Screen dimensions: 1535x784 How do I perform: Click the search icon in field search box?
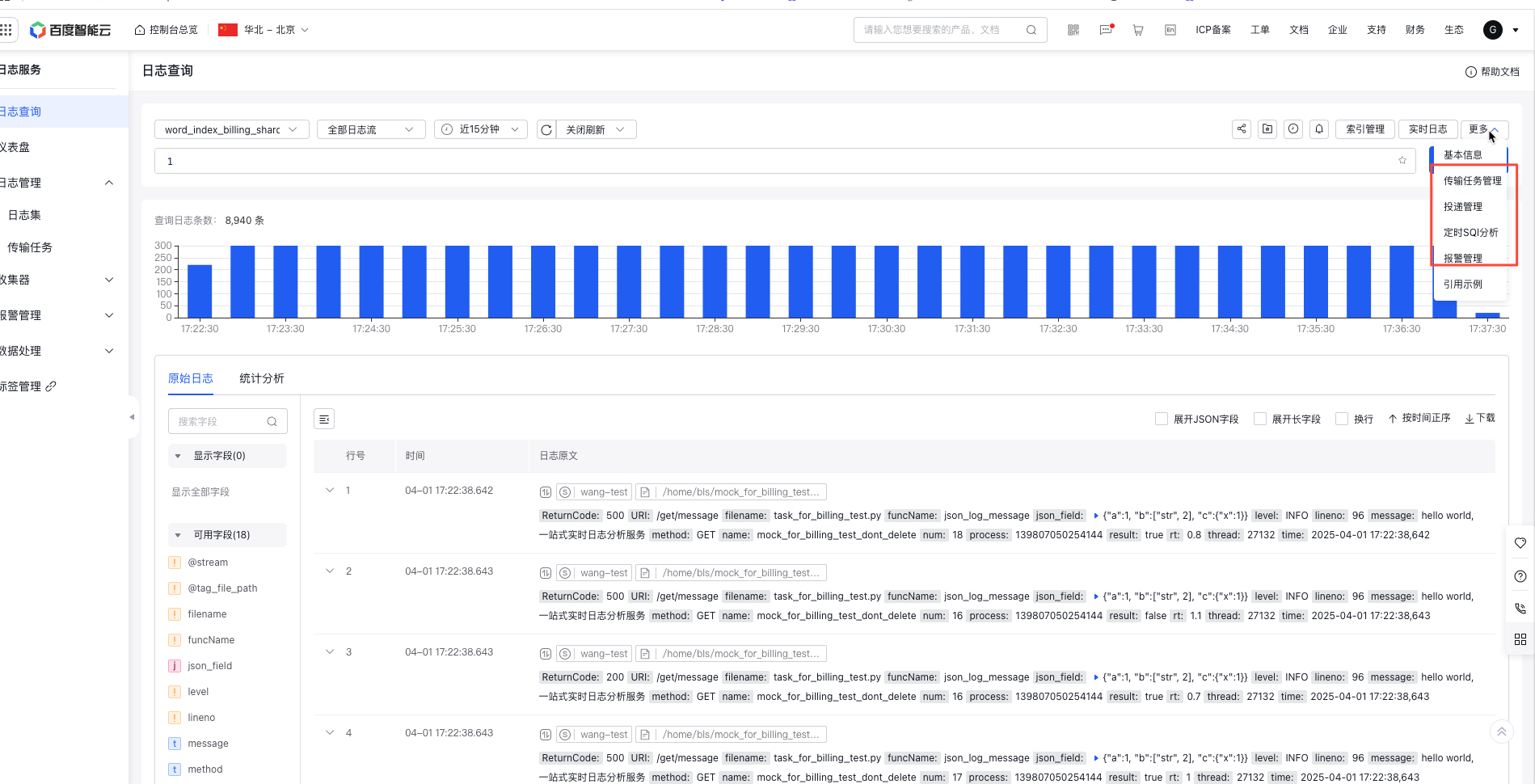pyautogui.click(x=272, y=421)
